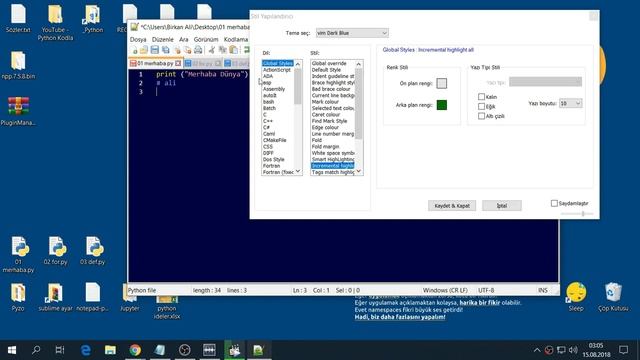Click the Paste clipboard toolbar icon
The width and height of the screenshot is (640, 360).
pyautogui.click(x=233, y=50)
